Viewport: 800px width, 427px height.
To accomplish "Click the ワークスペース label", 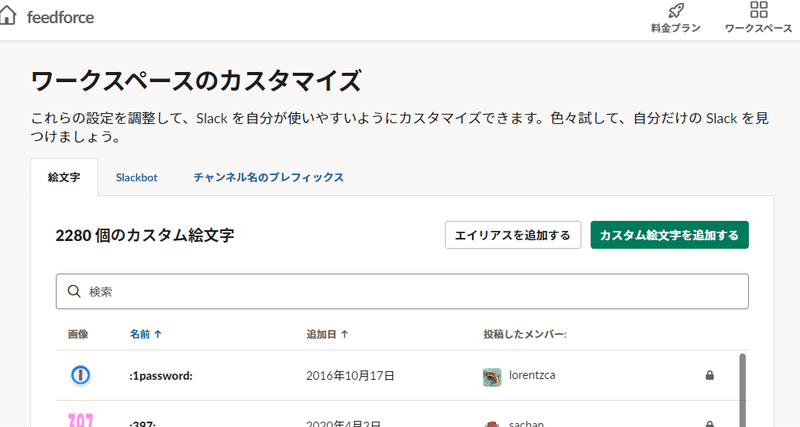I will tap(758, 29).
